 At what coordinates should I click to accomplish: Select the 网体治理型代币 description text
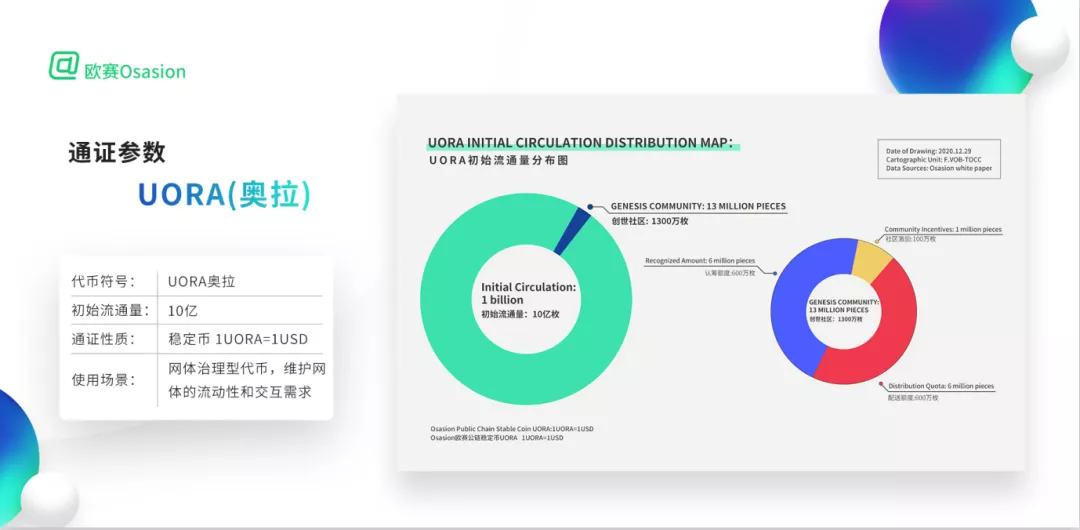[247, 380]
